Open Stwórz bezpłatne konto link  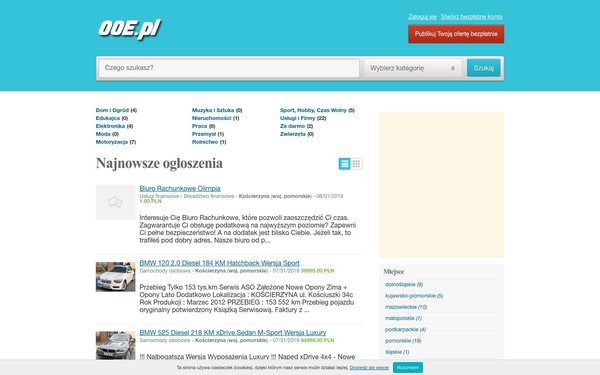[x=471, y=16]
